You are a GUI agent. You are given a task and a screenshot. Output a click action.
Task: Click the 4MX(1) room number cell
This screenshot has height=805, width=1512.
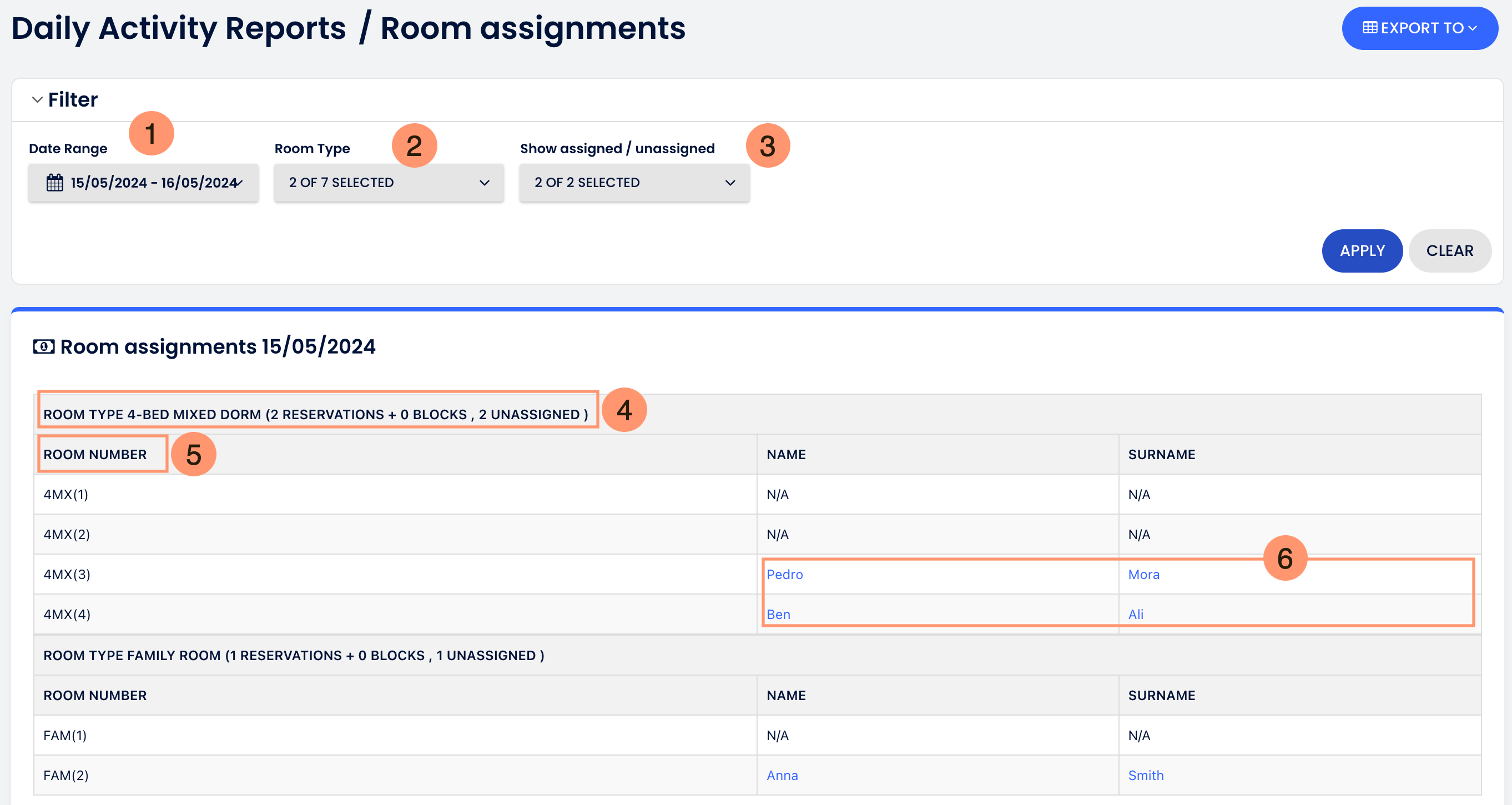coord(65,495)
